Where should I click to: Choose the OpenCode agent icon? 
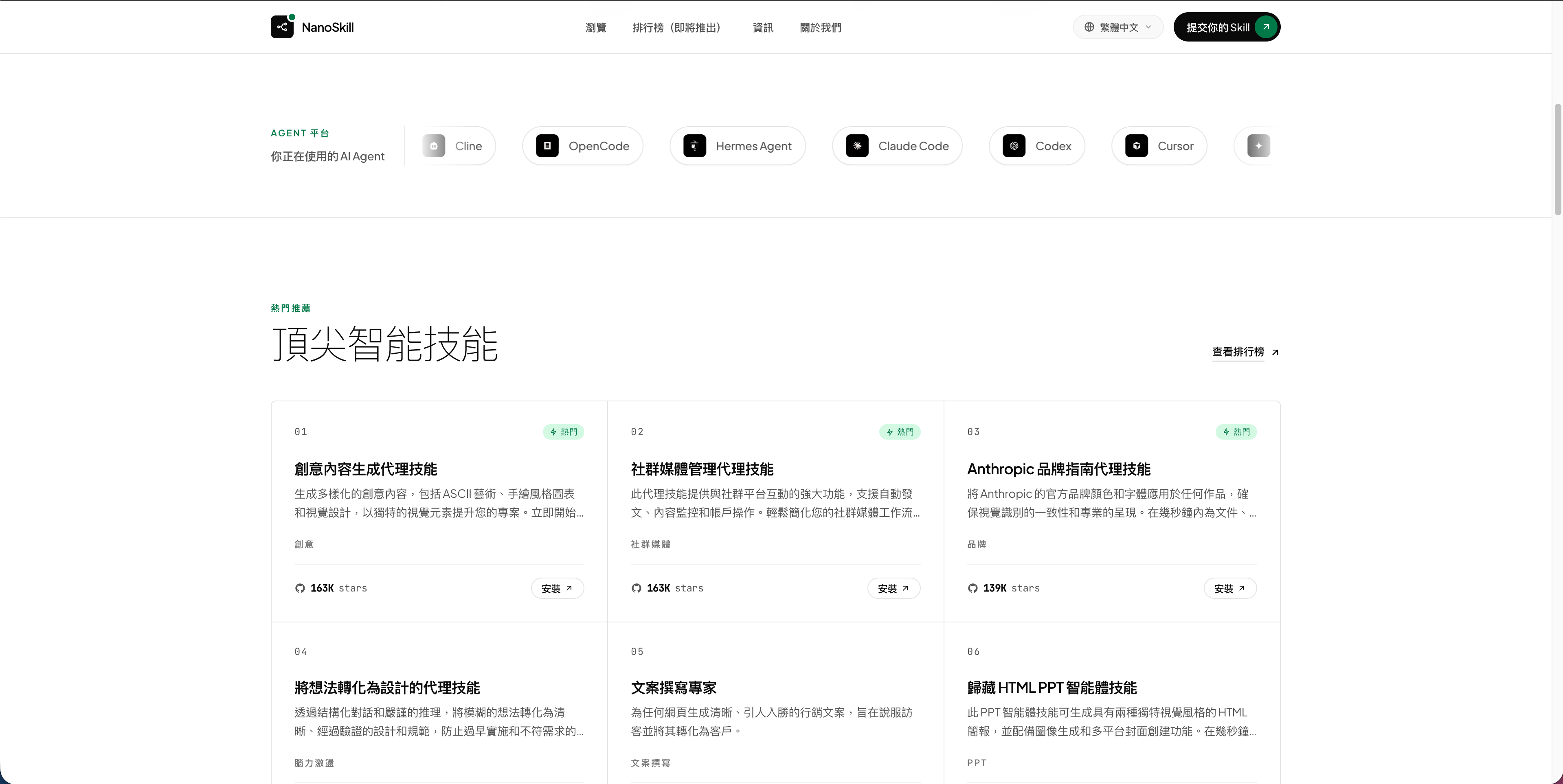click(x=547, y=145)
